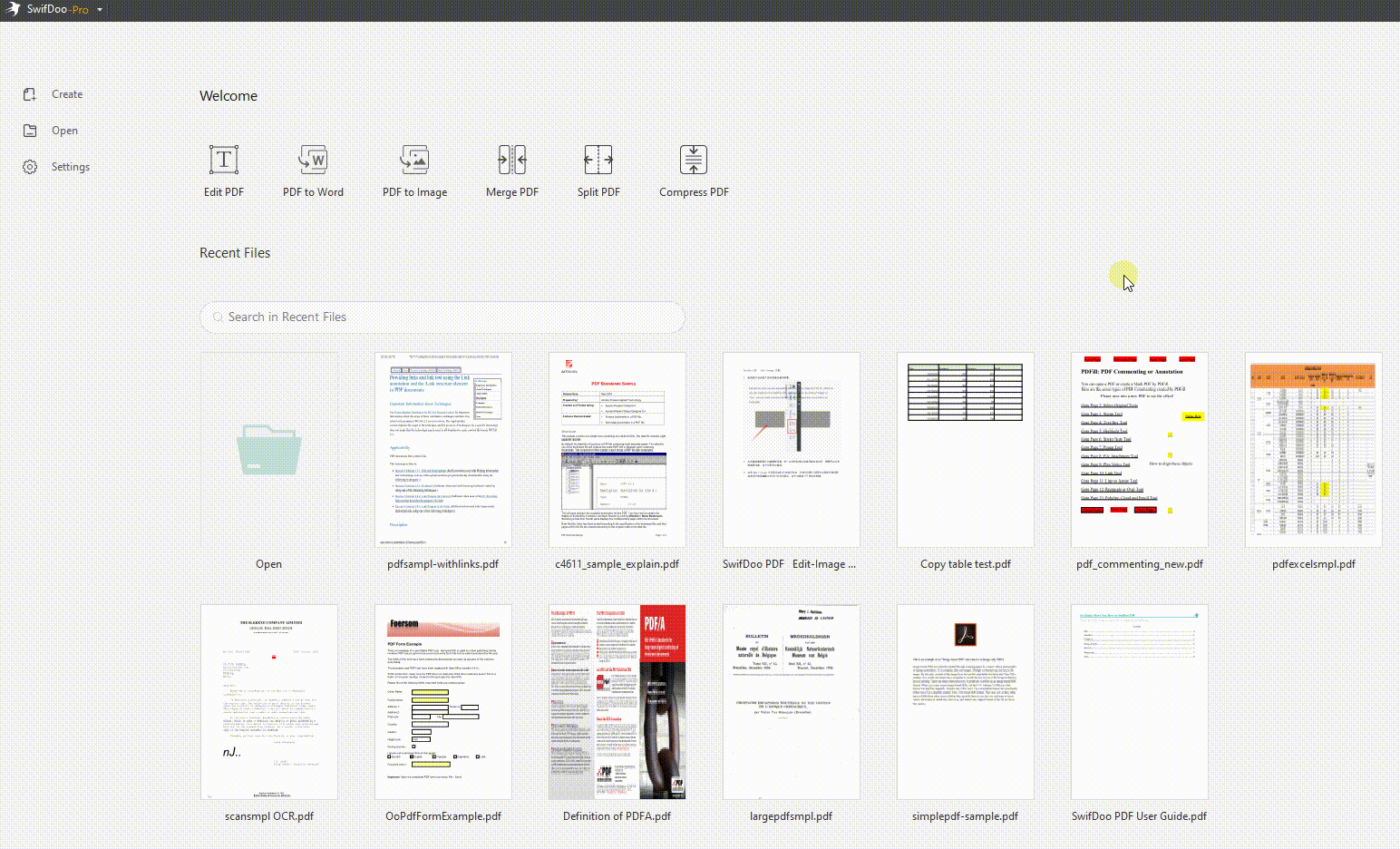Viewport: 1400px width, 849px height.
Task: Select the Settings label in the sidebar
Action: [x=71, y=167]
